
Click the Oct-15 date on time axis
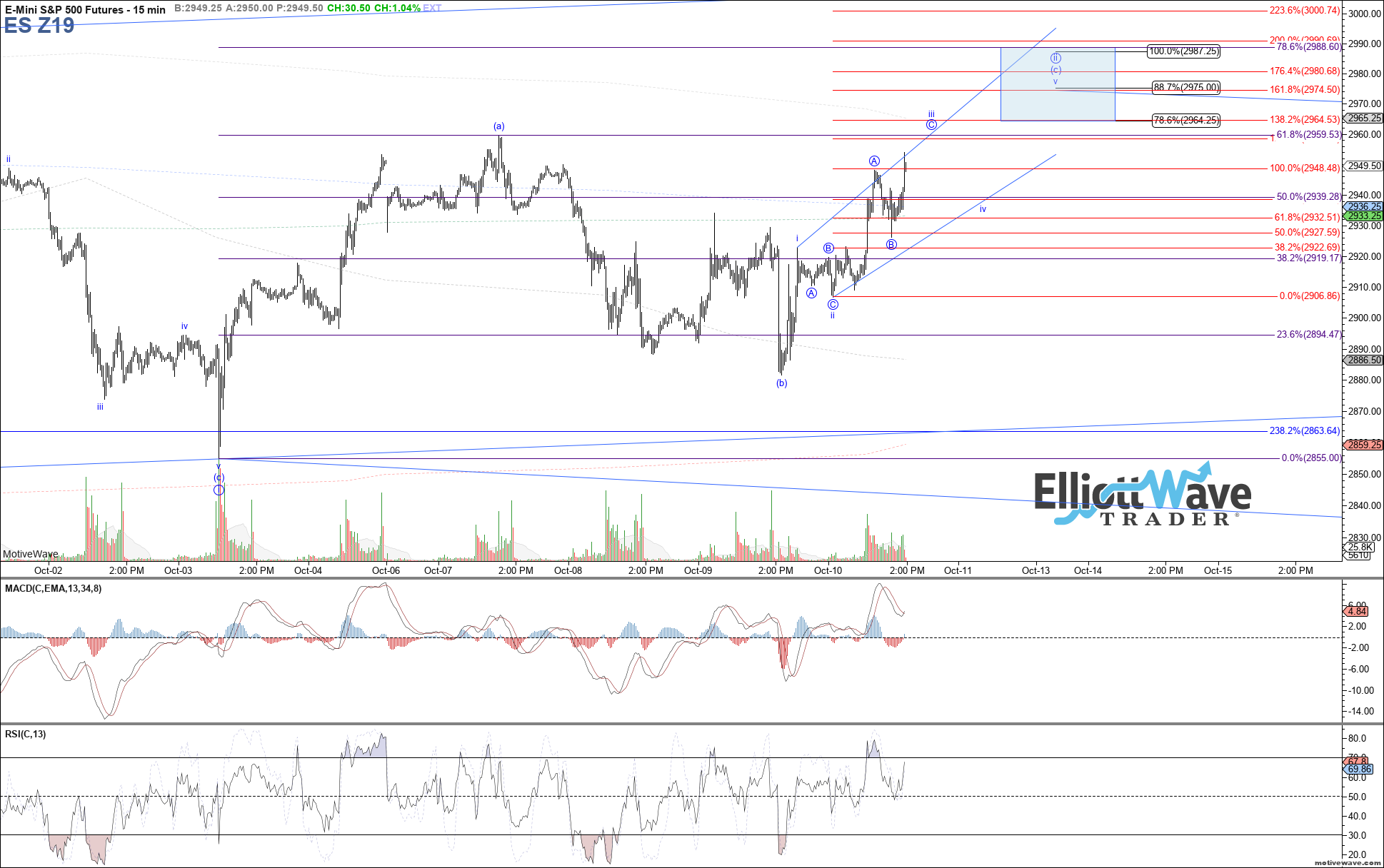click(1218, 570)
